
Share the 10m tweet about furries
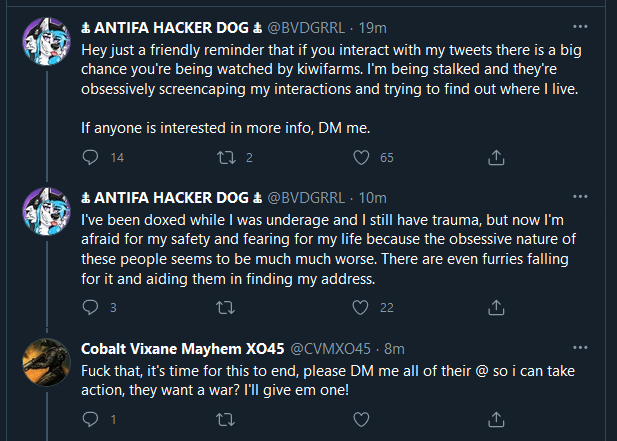click(496, 307)
